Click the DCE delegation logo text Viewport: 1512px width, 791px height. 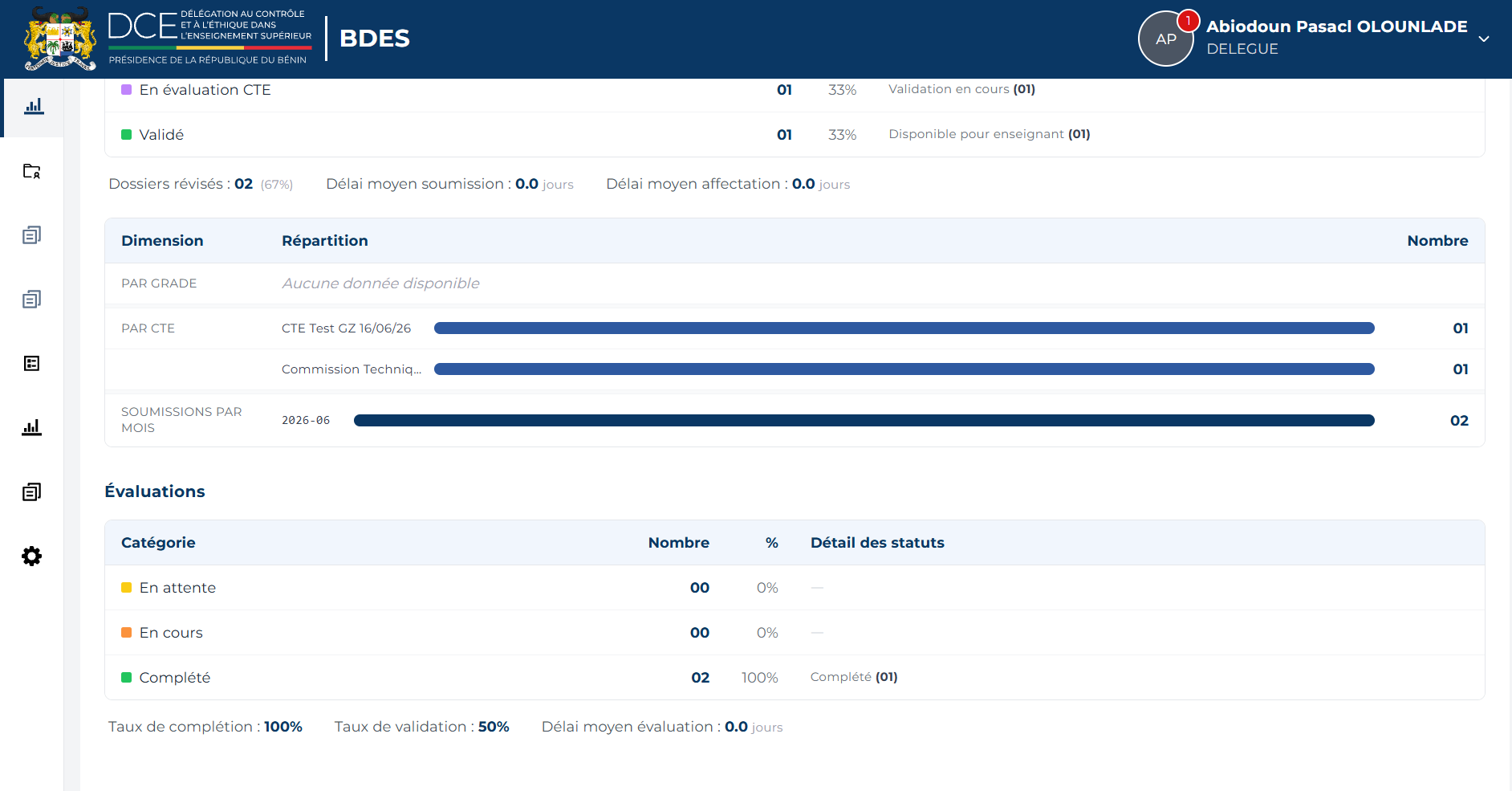pyautogui.click(x=210, y=38)
